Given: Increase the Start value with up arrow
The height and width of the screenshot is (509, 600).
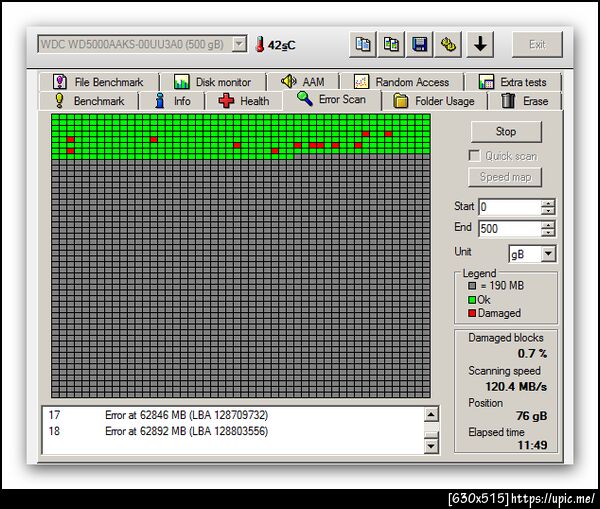Looking at the screenshot, I should coord(548,203).
